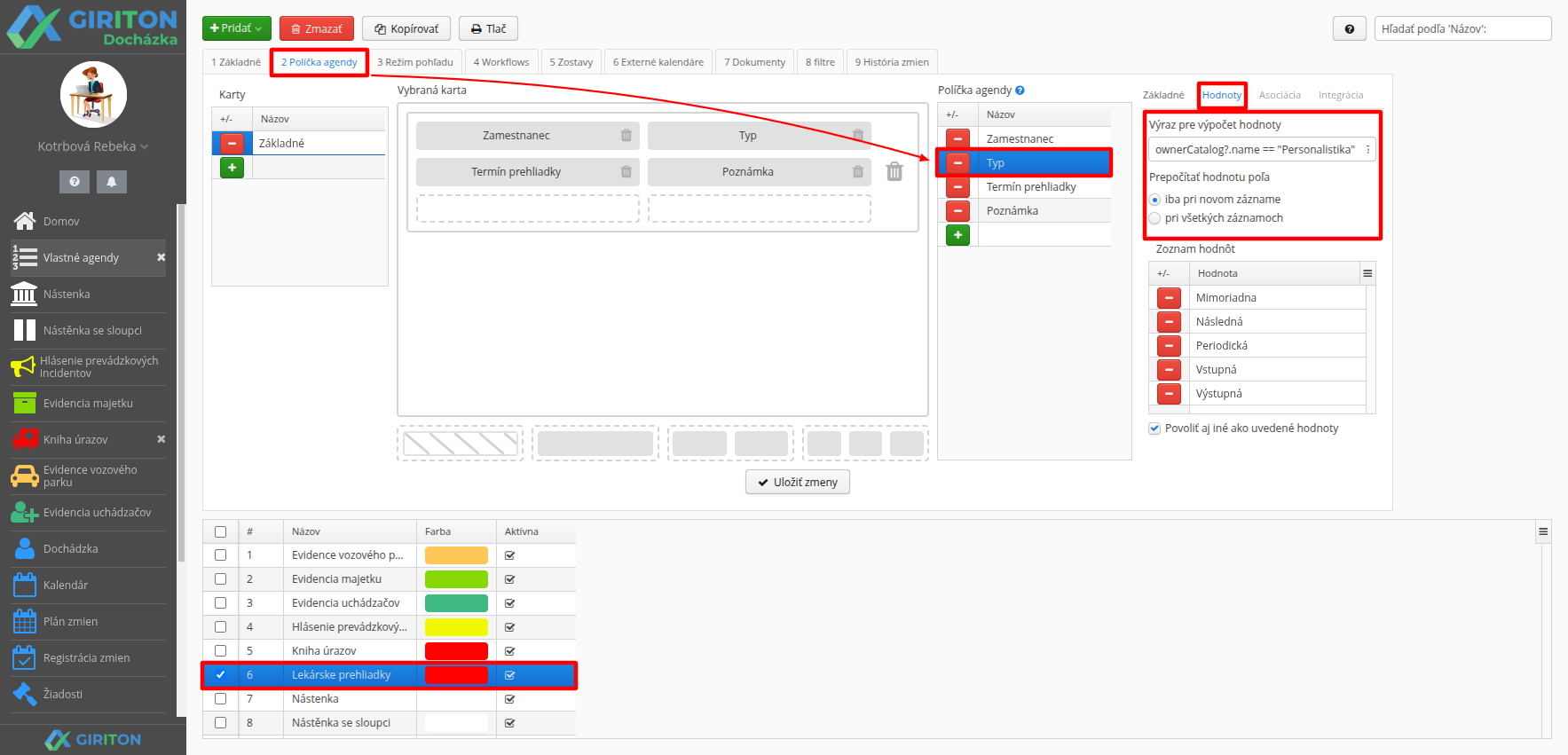Open Kalendár icon in sidebar
Viewport: 1568px width, 755px height.
(25, 585)
